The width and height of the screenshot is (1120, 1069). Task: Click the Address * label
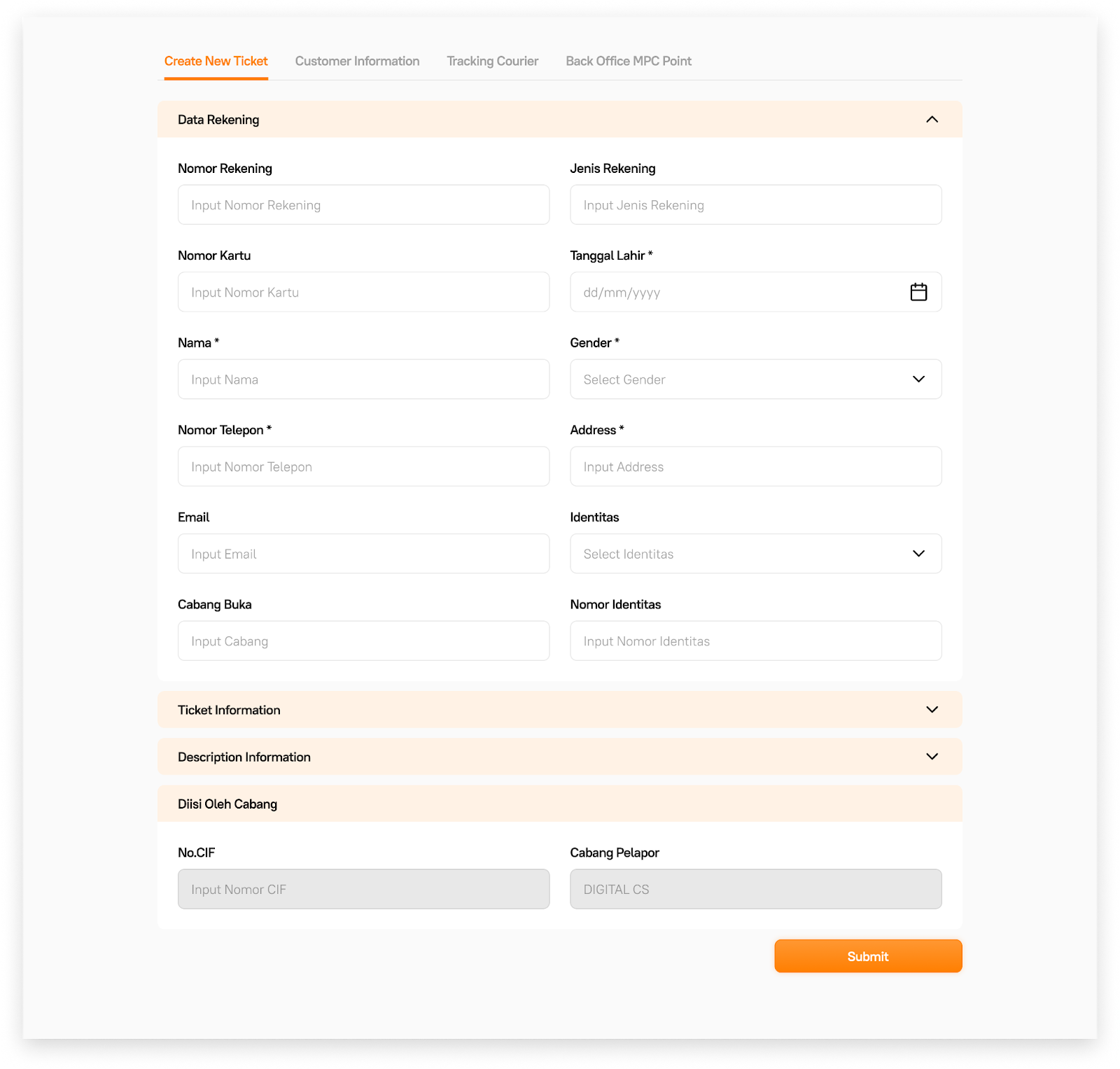597,430
